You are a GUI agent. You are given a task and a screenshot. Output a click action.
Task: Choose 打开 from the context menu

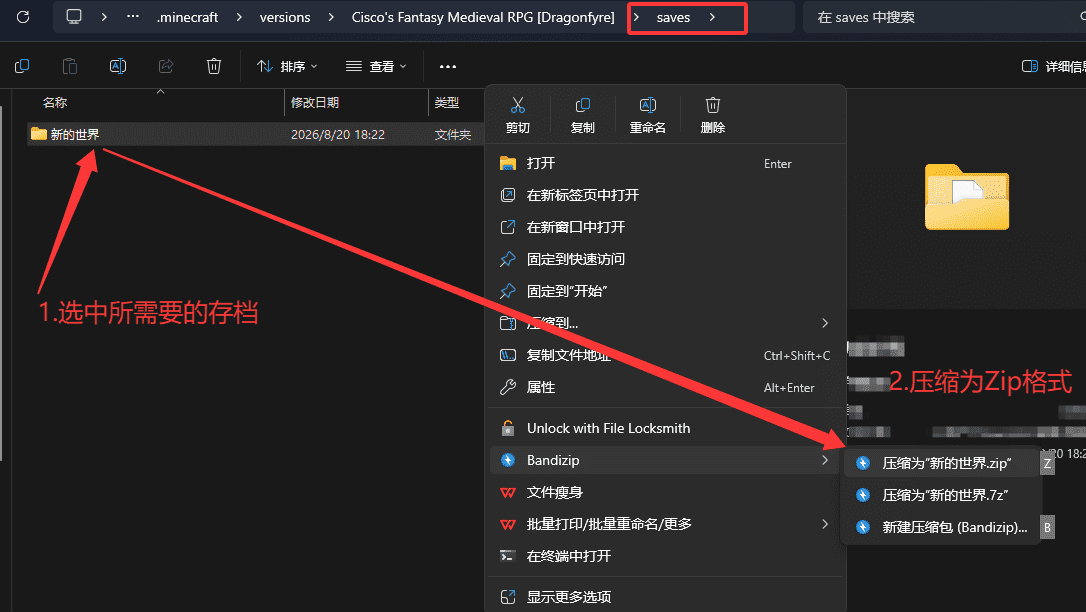[665, 163]
